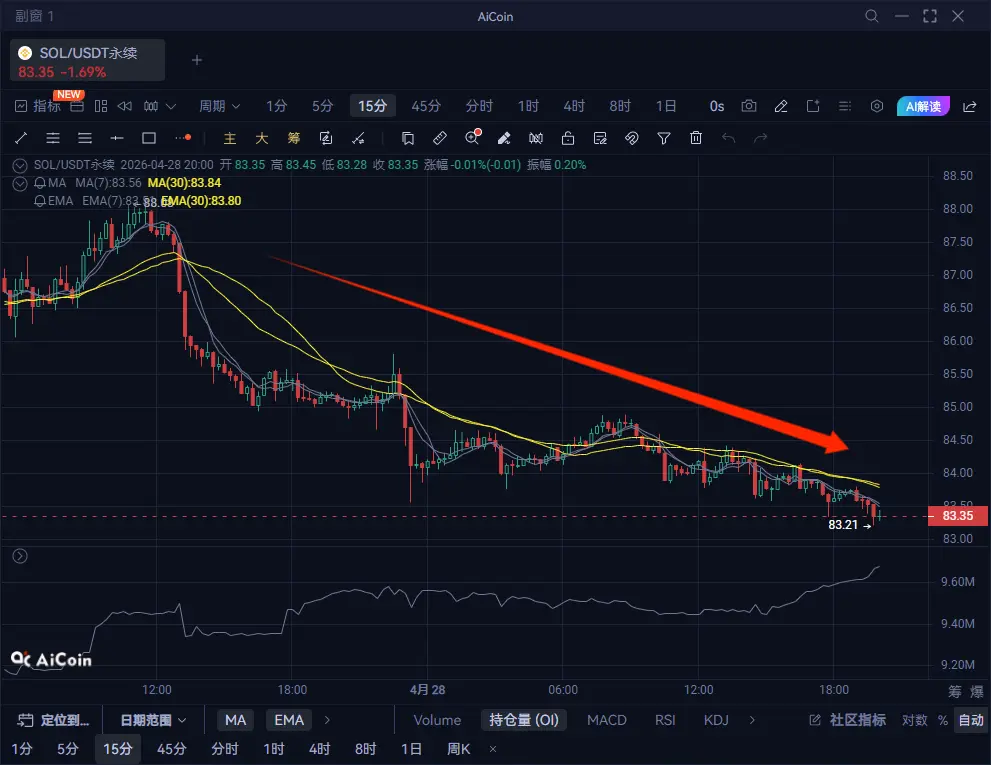Pick the eraser highlighter tool
The image size is (991, 765).
click(504, 138)
